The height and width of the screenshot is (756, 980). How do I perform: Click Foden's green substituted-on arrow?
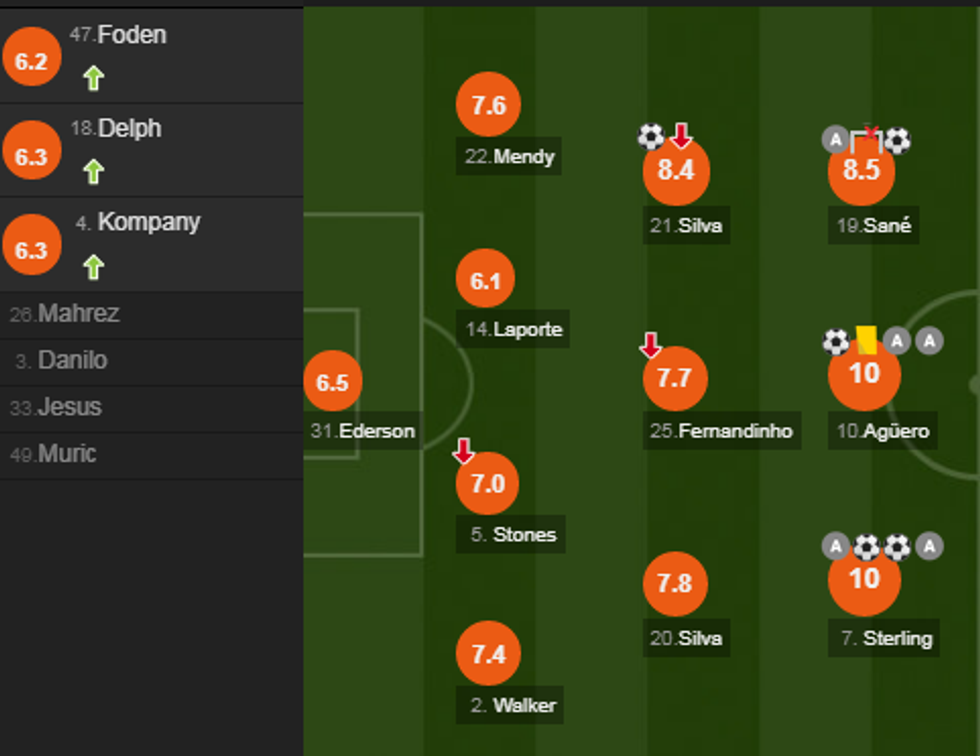pos(93,77)
